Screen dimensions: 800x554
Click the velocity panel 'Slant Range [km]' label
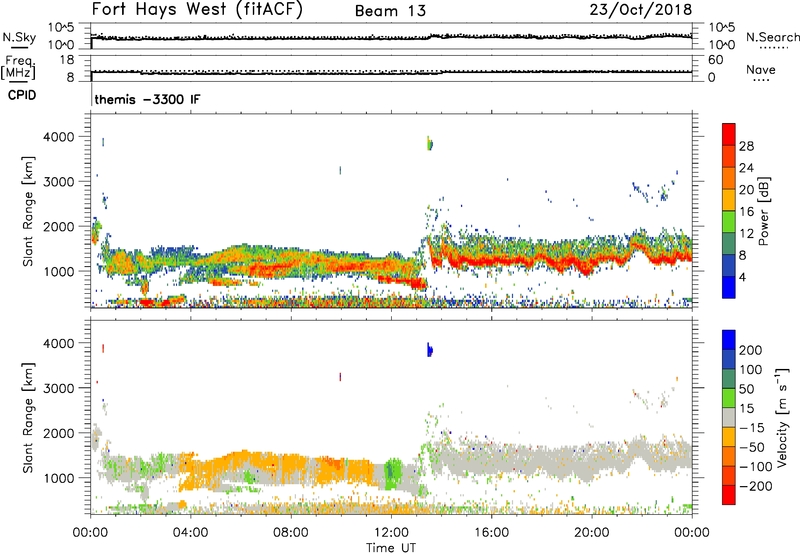click(28, 417)
